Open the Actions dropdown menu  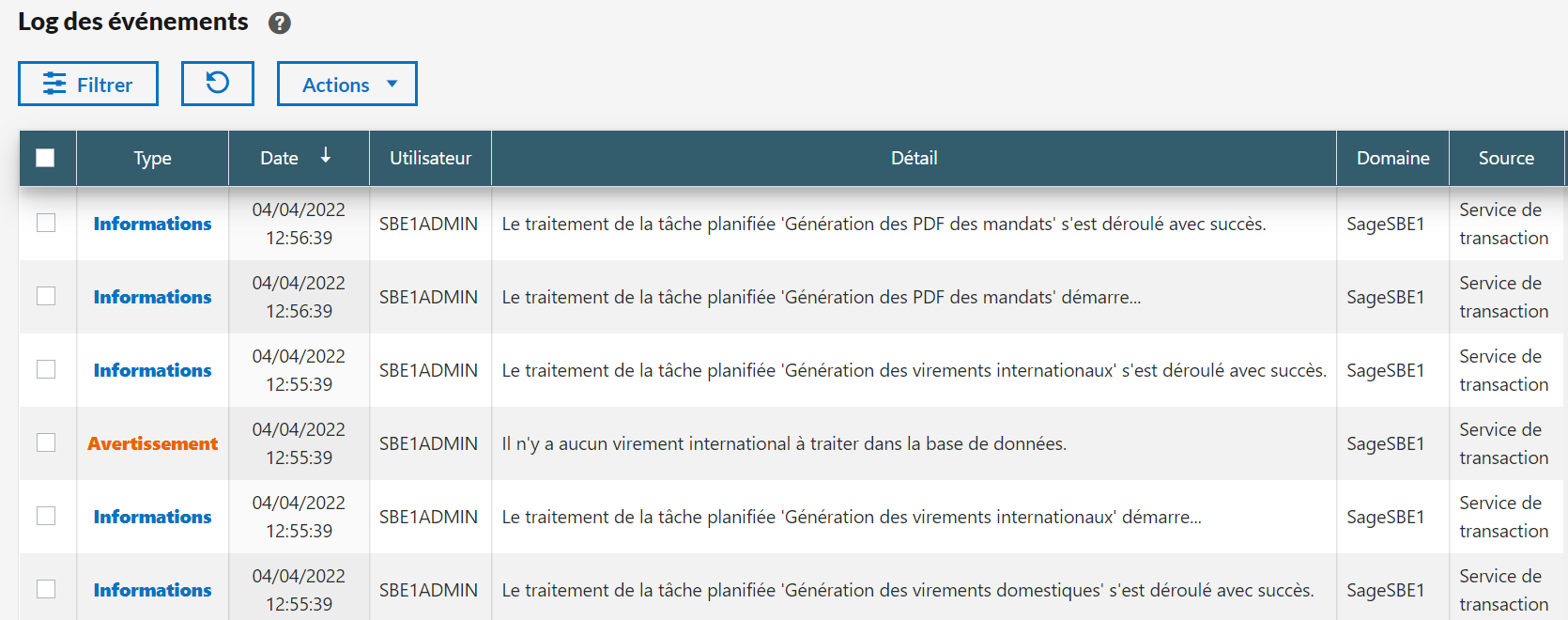coord(347,84)
